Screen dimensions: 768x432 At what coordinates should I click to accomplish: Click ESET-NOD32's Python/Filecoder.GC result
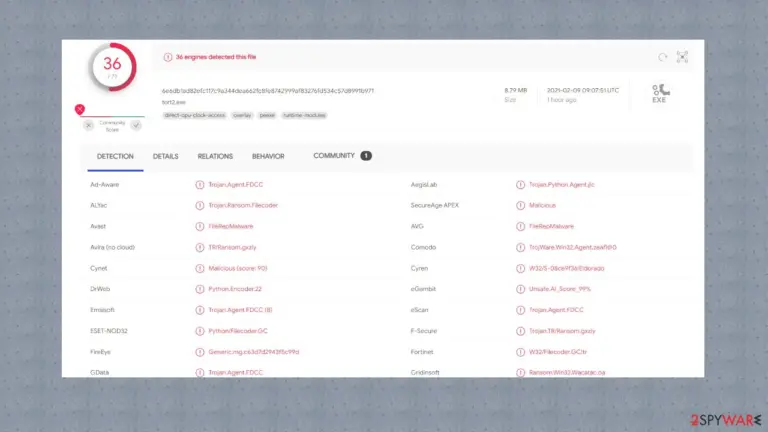238,331
